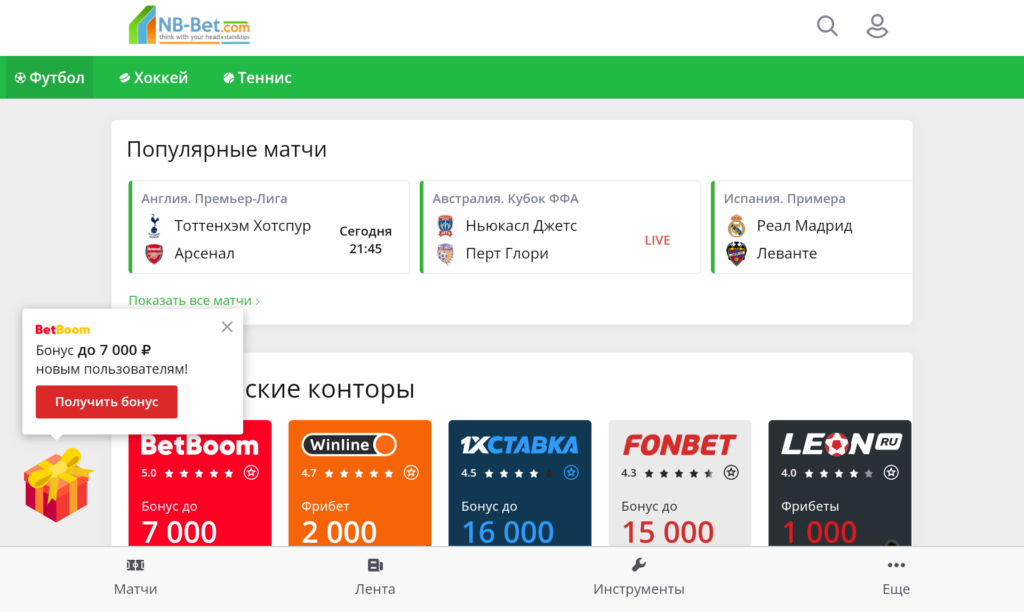Click the BetBoom card rating badge icon
1024x612 pixels.
point(251,472)
